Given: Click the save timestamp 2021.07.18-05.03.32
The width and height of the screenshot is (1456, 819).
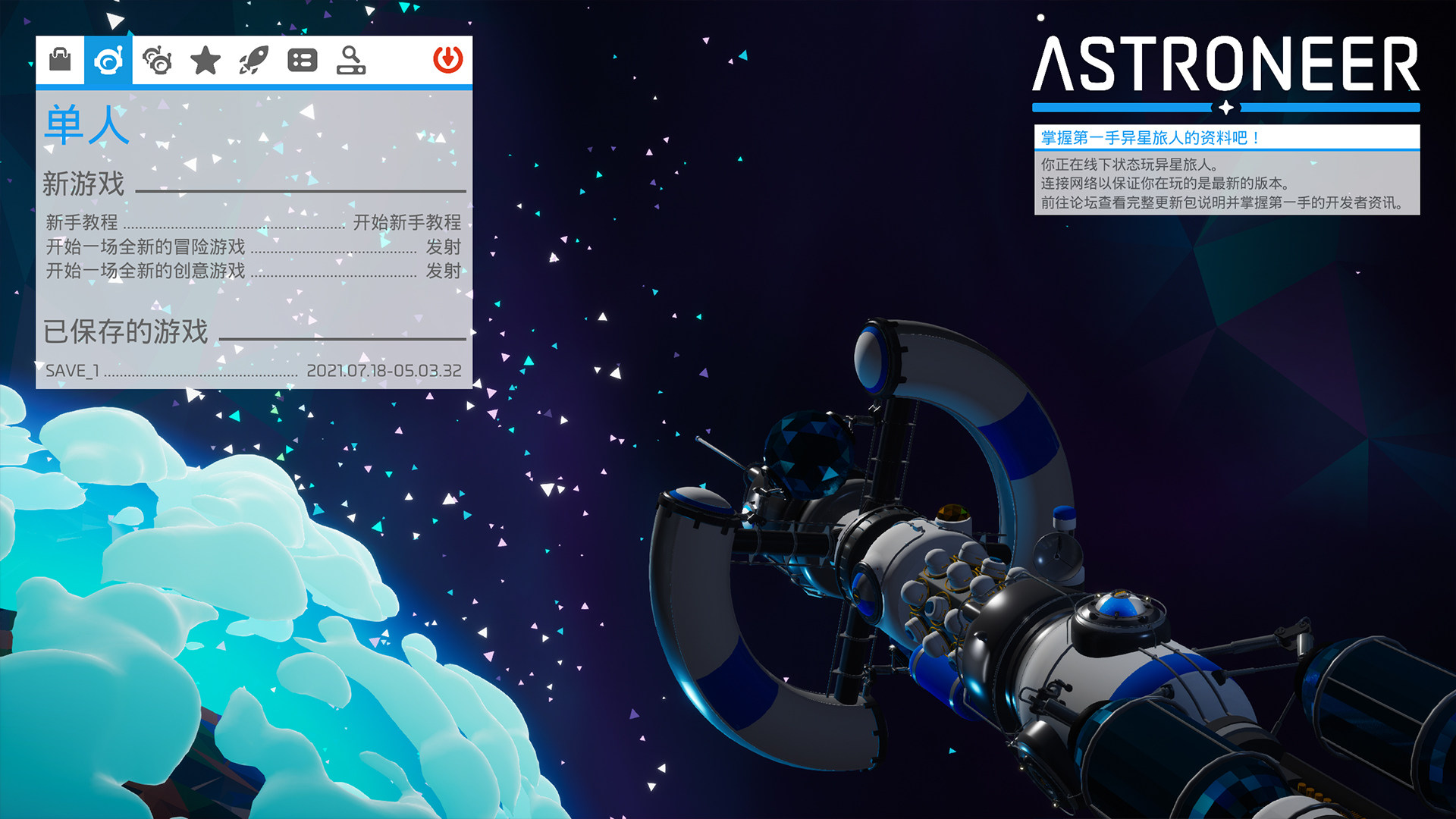Looking at the screenshot, I should (x=384, y=371).
